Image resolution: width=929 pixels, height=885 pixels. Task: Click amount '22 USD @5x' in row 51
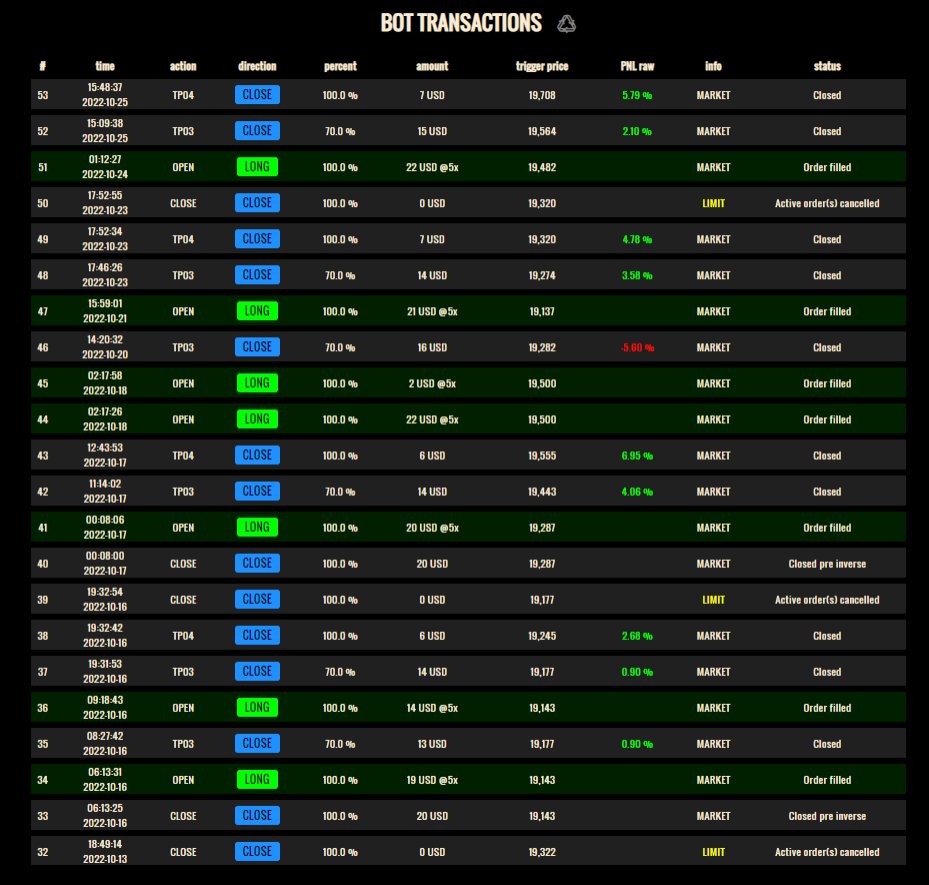[432, 168]
